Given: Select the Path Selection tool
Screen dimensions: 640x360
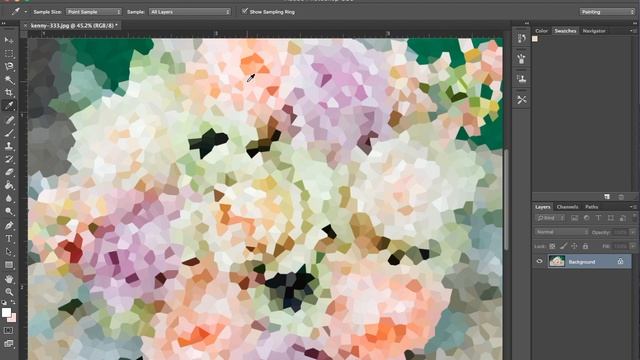Looking at the screenshot, I should tap(9, 251).
